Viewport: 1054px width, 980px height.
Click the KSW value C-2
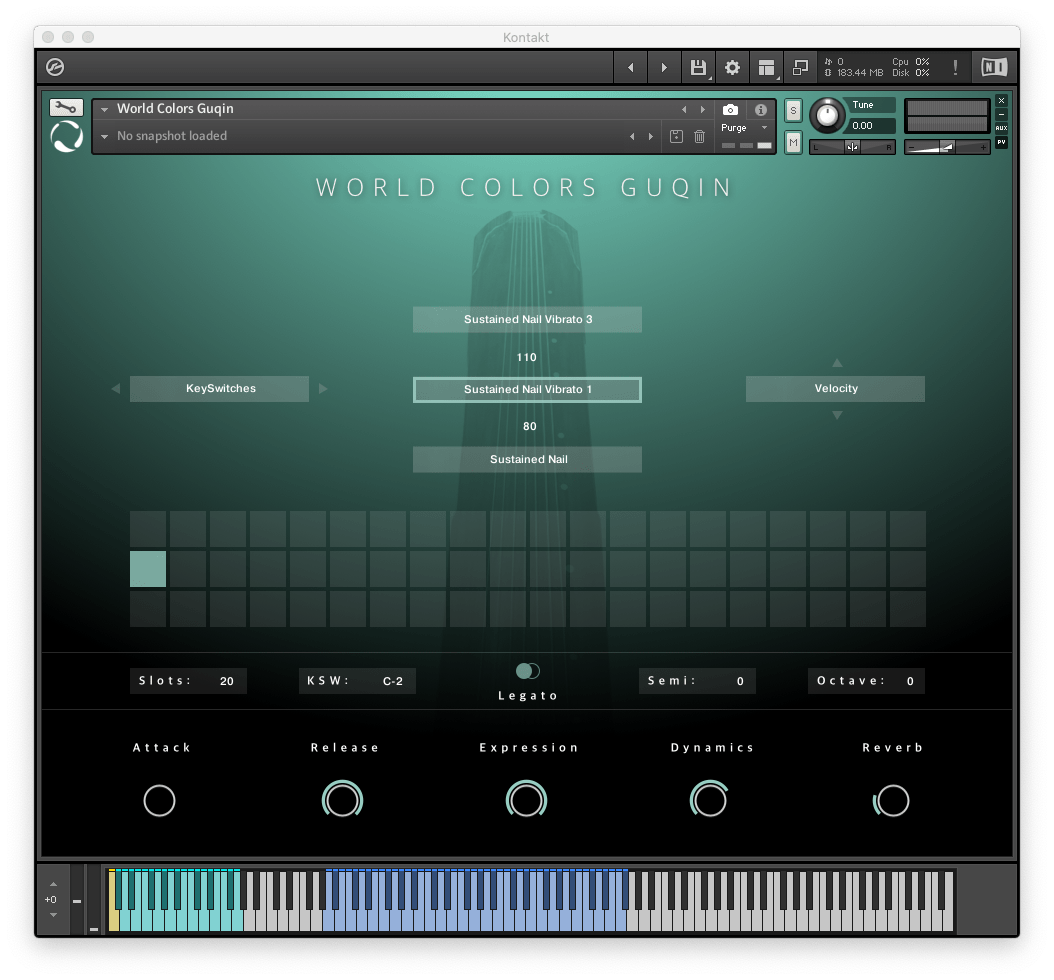[x=393, y=681]
